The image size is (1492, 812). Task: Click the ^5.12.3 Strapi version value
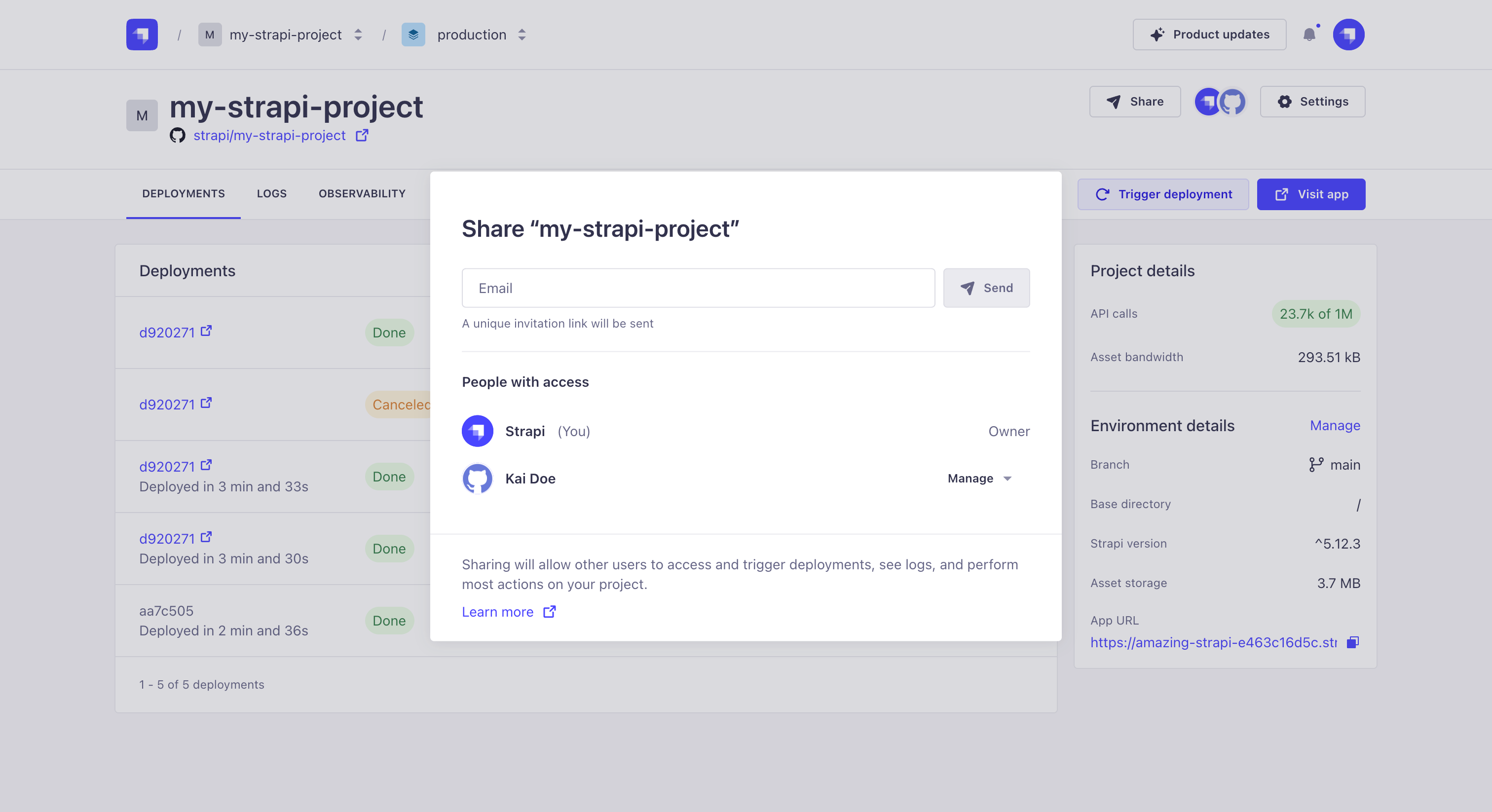coord(1337,544)
